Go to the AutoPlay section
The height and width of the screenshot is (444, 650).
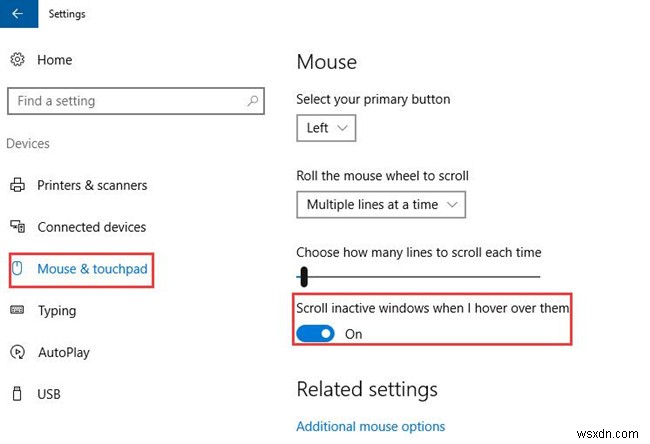click(63, 353)
